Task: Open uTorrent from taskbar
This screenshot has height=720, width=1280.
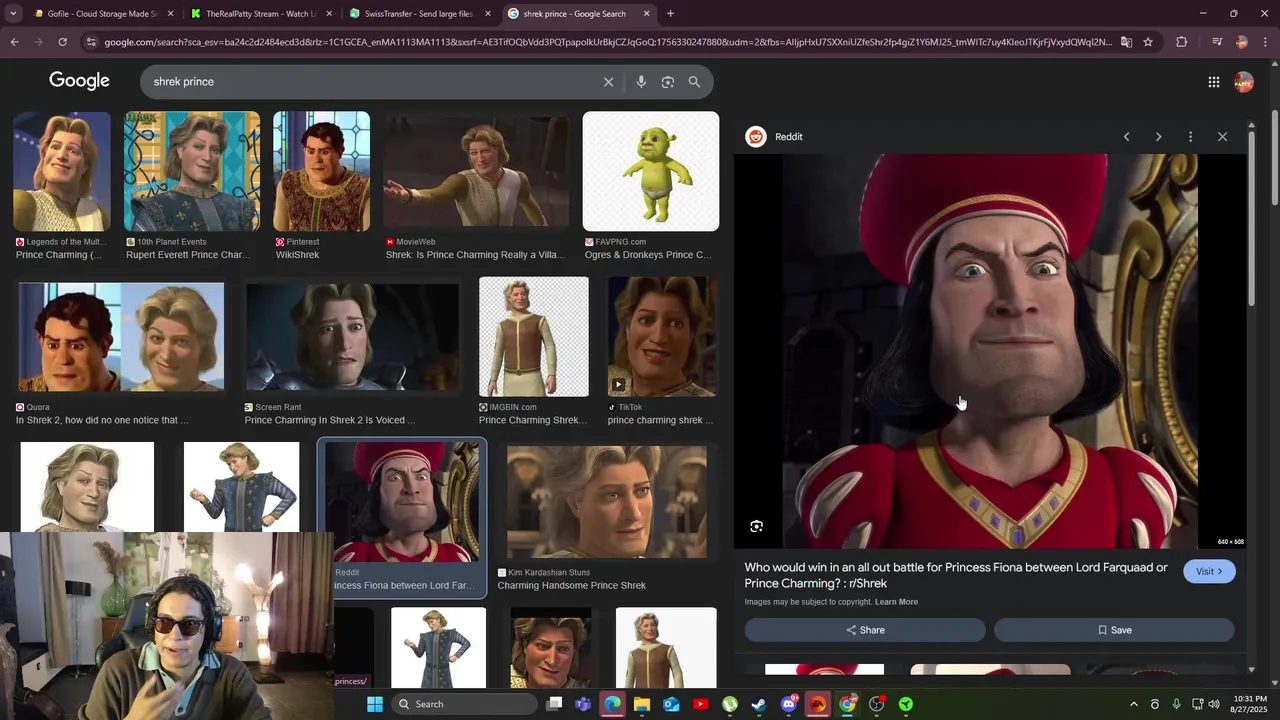Action: (x=730, y=704)
